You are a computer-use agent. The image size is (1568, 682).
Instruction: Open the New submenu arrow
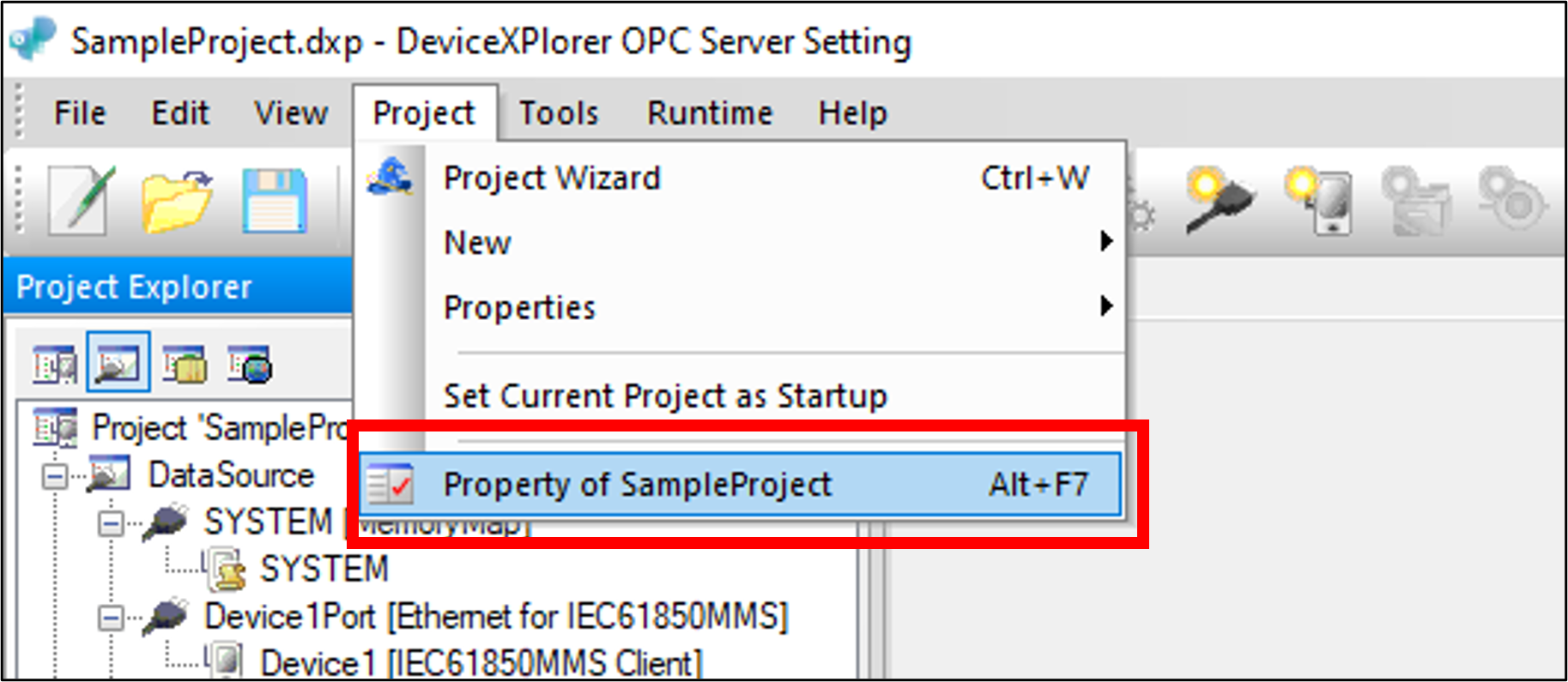pyautogui.click(x=1105, y=243)
